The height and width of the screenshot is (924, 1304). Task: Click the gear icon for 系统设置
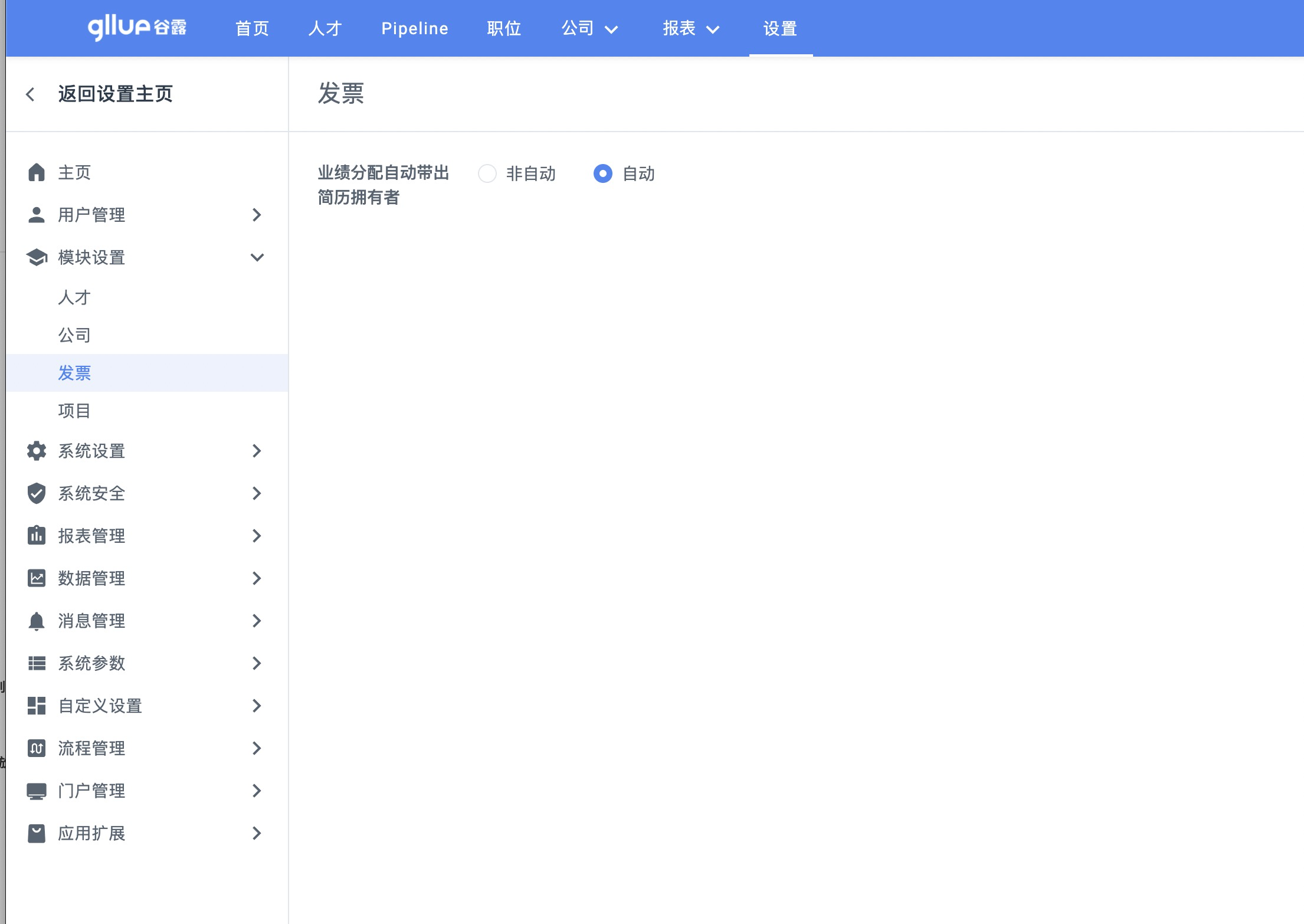pyautogui.click(x=37, y=451)
